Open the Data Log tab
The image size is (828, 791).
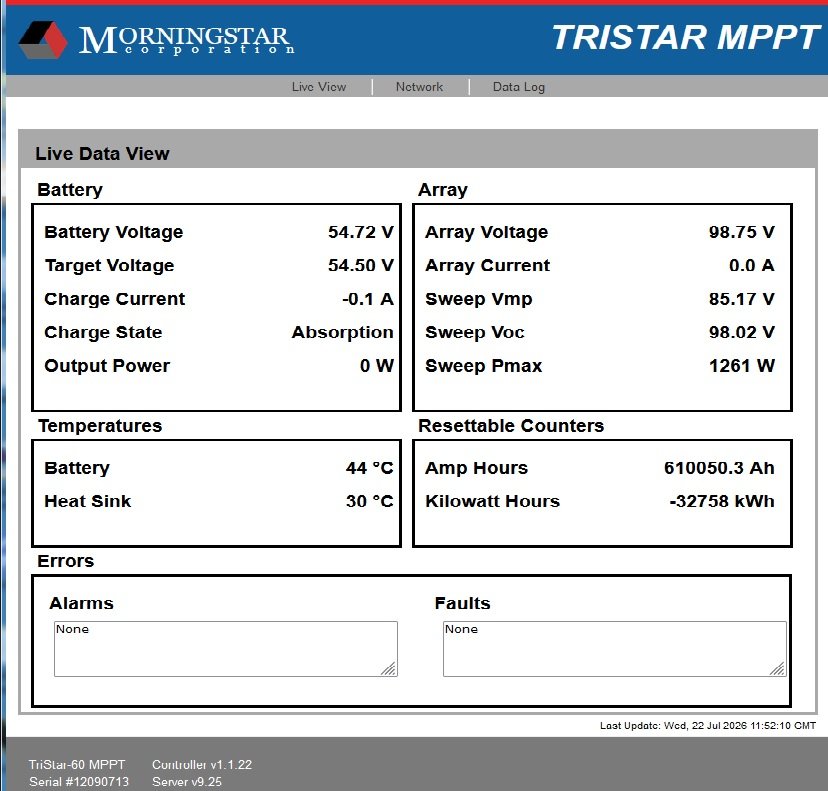click(519, 87)
